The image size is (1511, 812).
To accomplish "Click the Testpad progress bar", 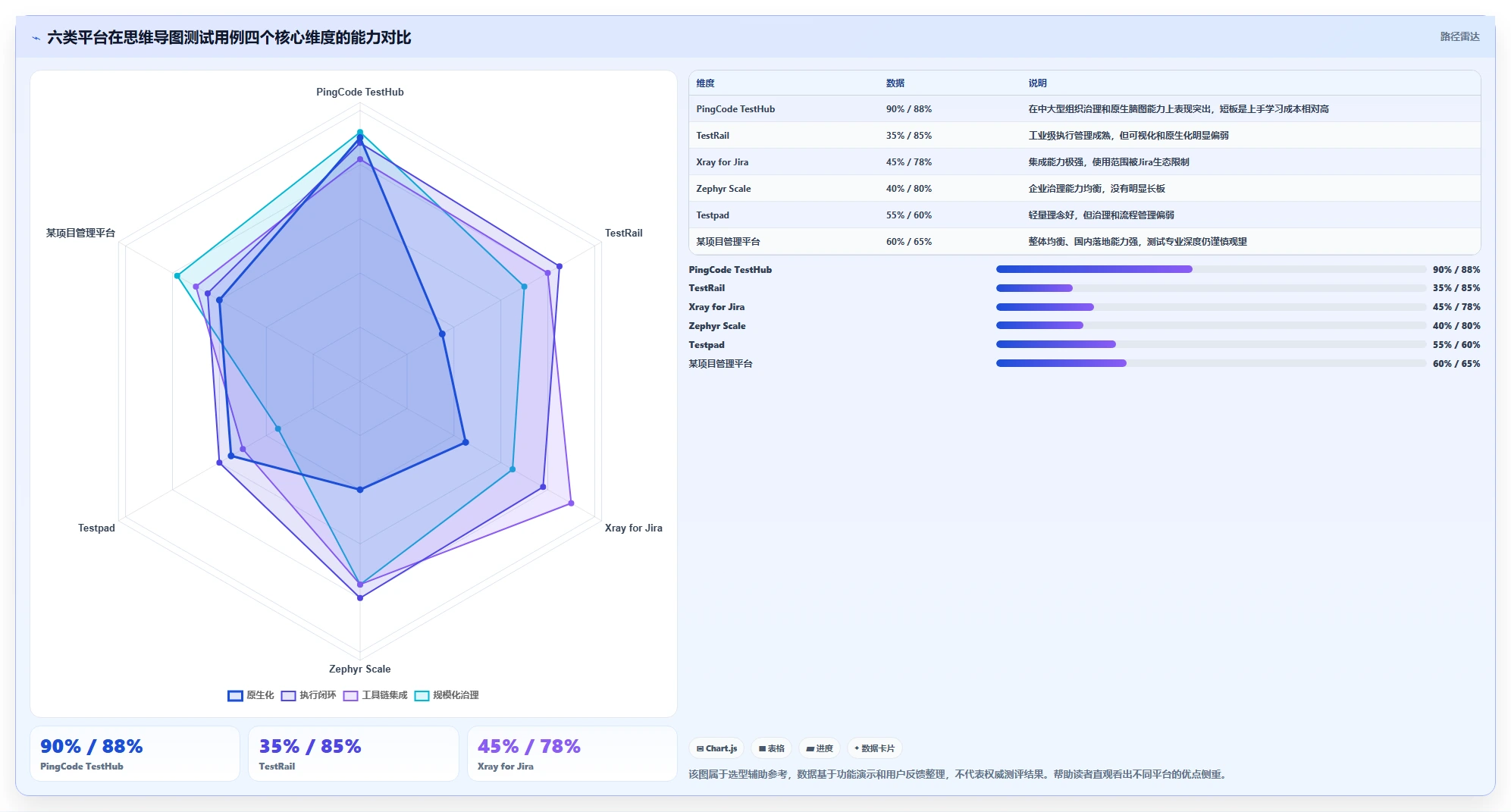I will coord(1211,344).
